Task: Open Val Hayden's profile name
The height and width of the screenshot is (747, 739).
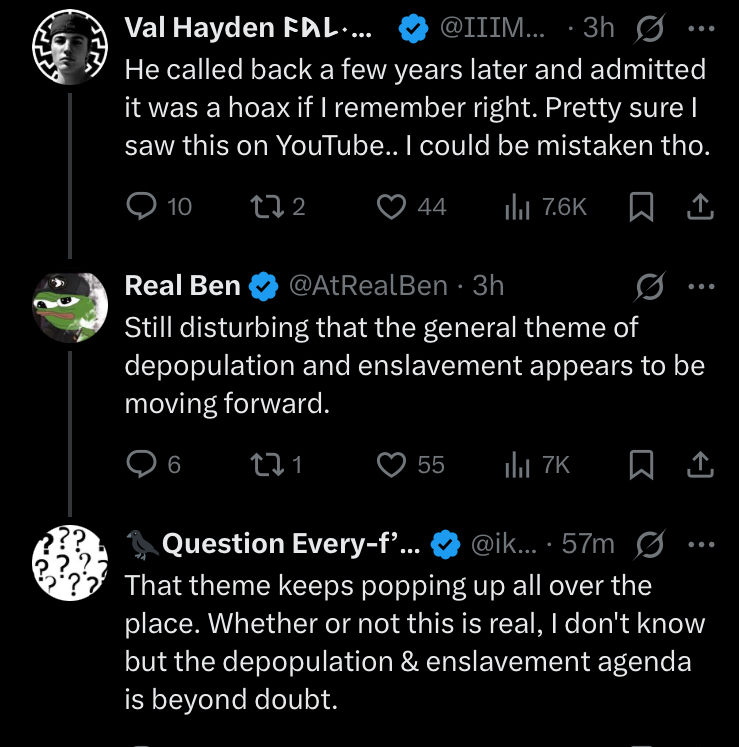Action: [245, 29]
